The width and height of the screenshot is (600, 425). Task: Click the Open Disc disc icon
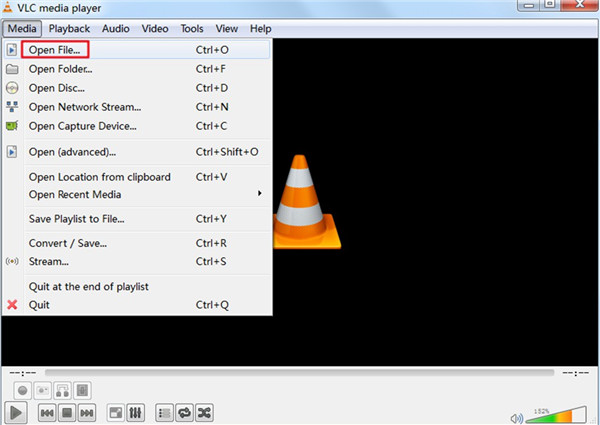[12, 88]
